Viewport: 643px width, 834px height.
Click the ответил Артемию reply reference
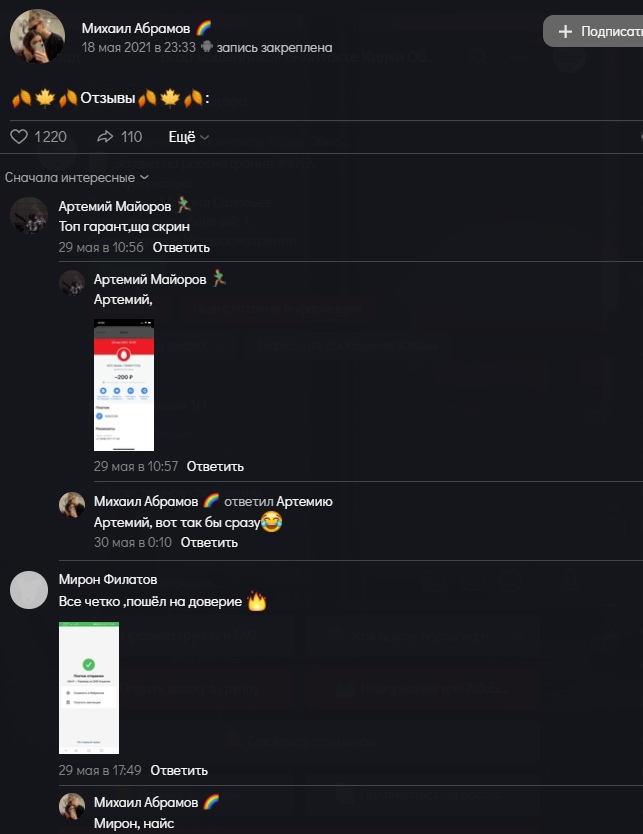[x=278, y=502]
